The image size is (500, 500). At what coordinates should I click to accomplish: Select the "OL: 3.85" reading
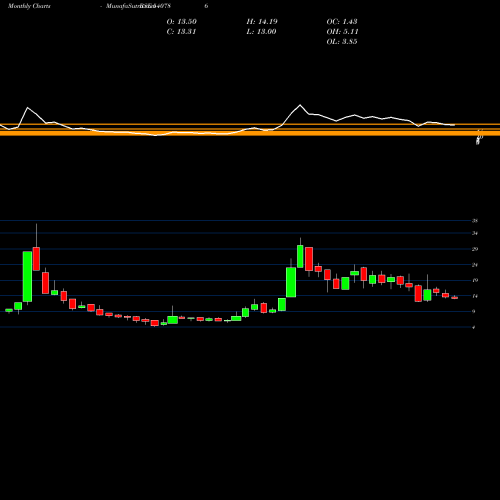coord(342,42)
